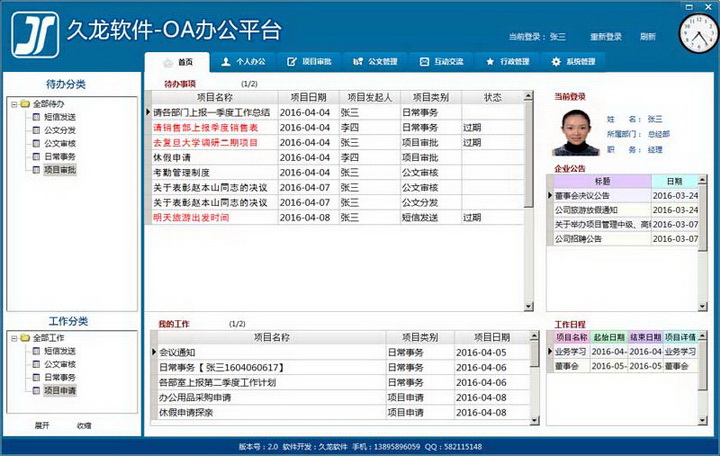Image resolution: width=720 pixels, height=456 pixels.
Task: Select 办公用品采购申请 in 我的工作
Action: [343, 398]
